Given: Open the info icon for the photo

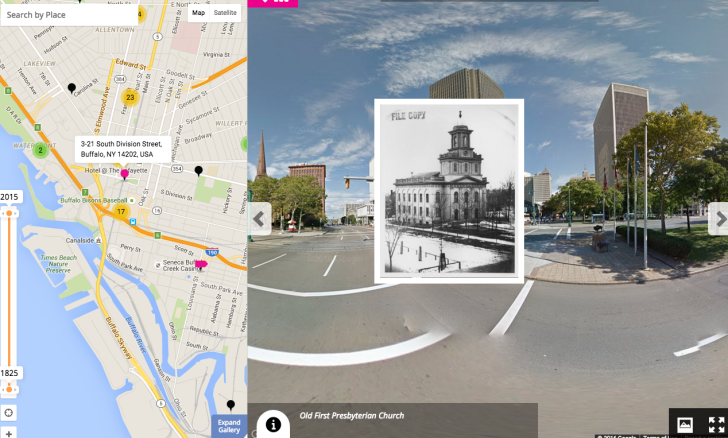Looking at the screenshot, I should [273, 425].
